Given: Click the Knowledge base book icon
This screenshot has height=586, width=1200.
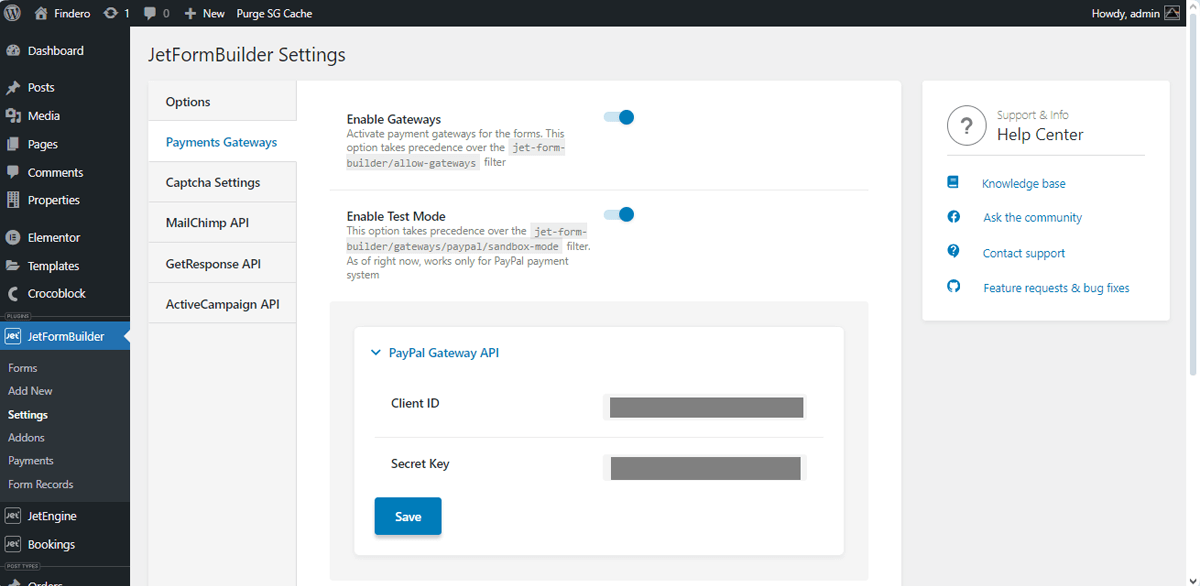Looking at the screenshot, I should coord(953,182).
